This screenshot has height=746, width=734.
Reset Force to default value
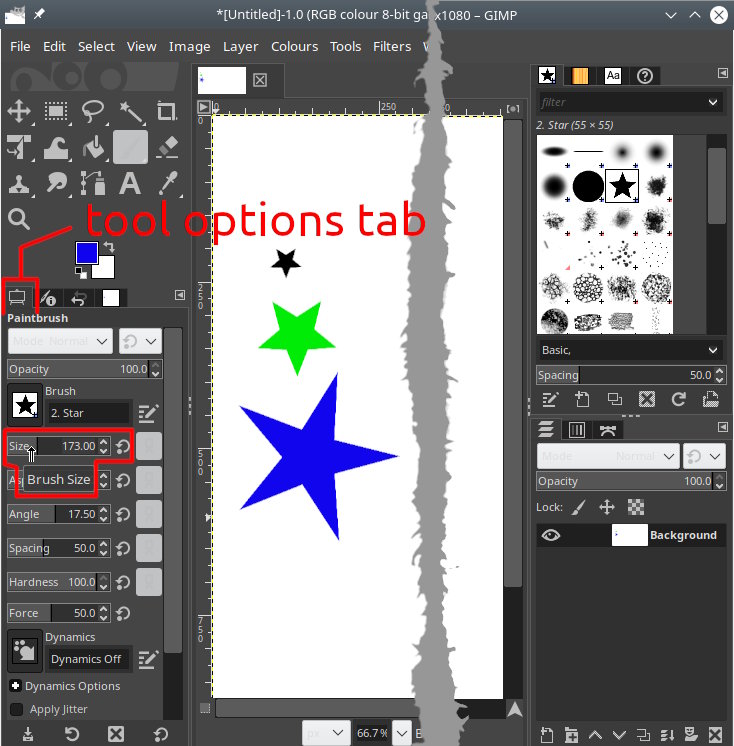pos(123,613)
